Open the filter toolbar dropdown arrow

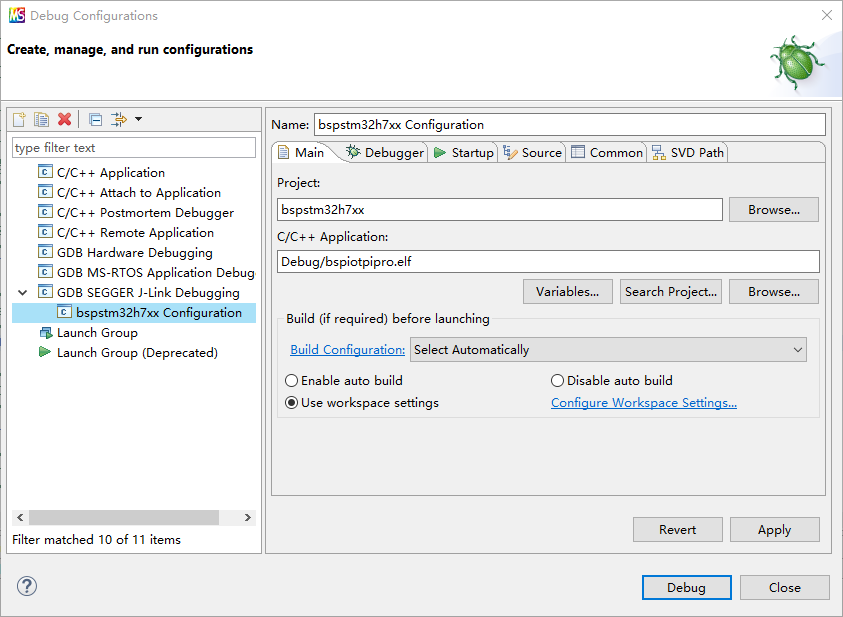138,120
